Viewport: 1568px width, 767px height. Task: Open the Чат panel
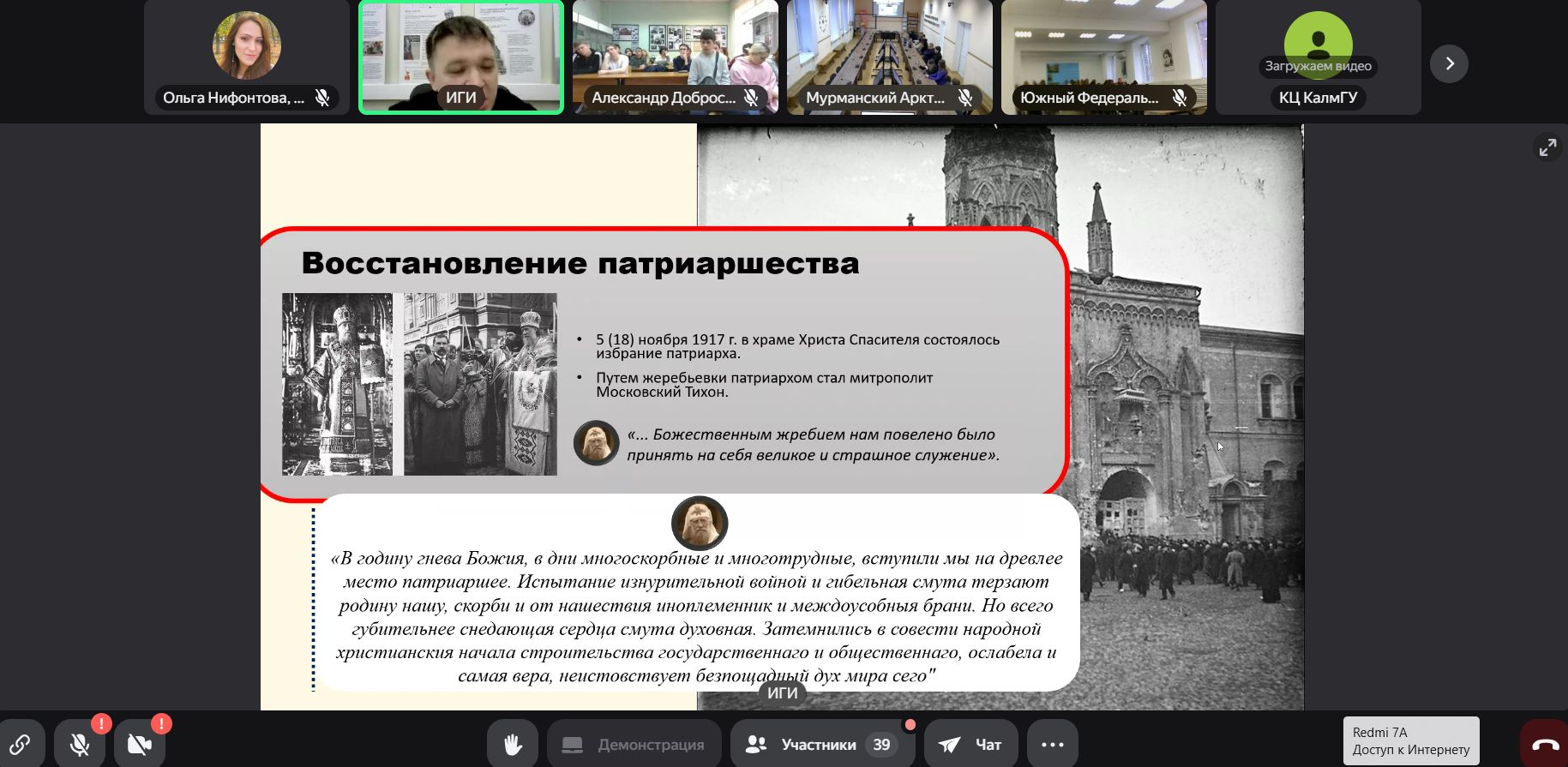[970, 744]
